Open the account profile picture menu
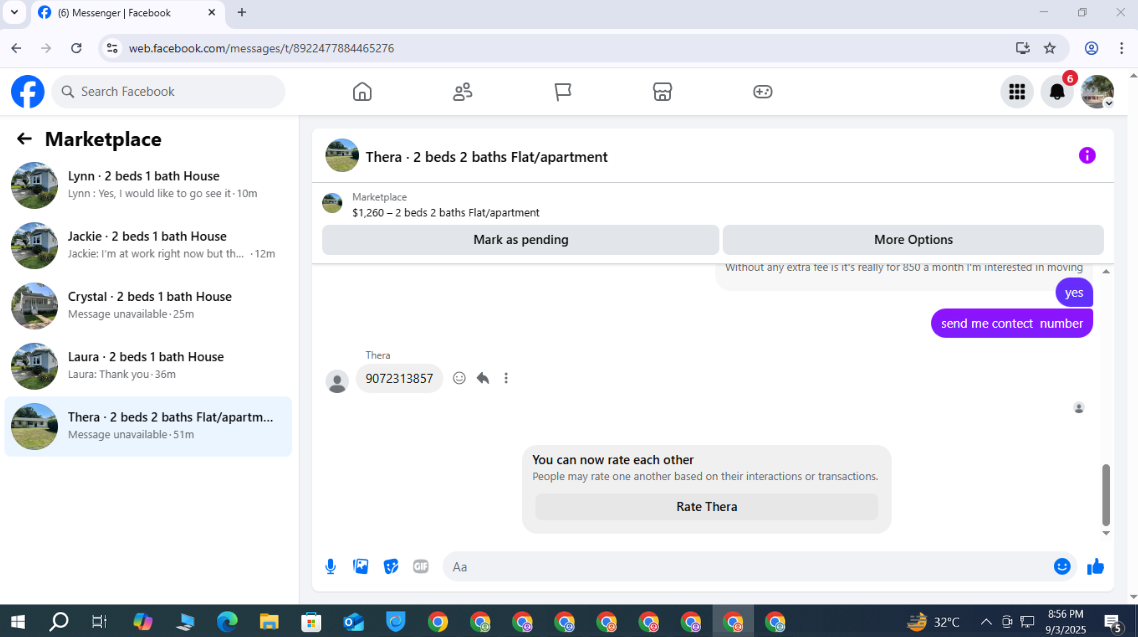Screen dimensions: 1138x637 click(1097, 91)
